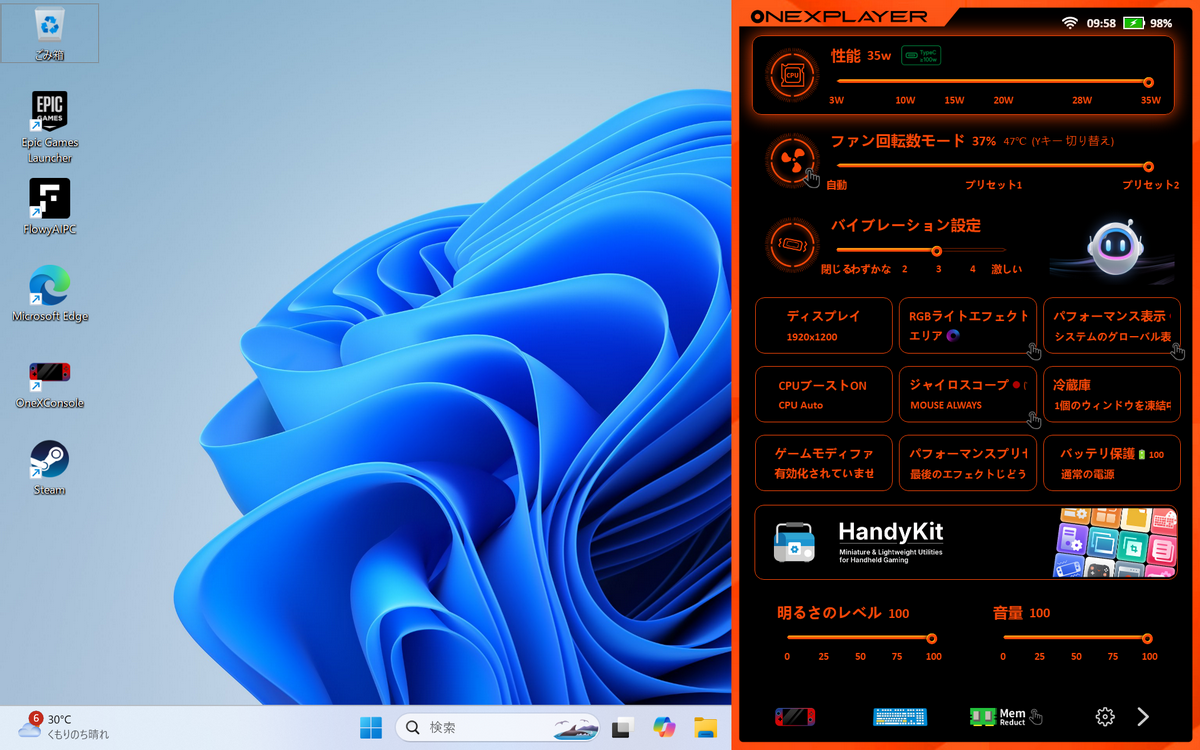Viewport: 1200px width, 750px height.
Task: Open the ディスプレイ 1920x1200 tile
Action: [x=824, y=325]
